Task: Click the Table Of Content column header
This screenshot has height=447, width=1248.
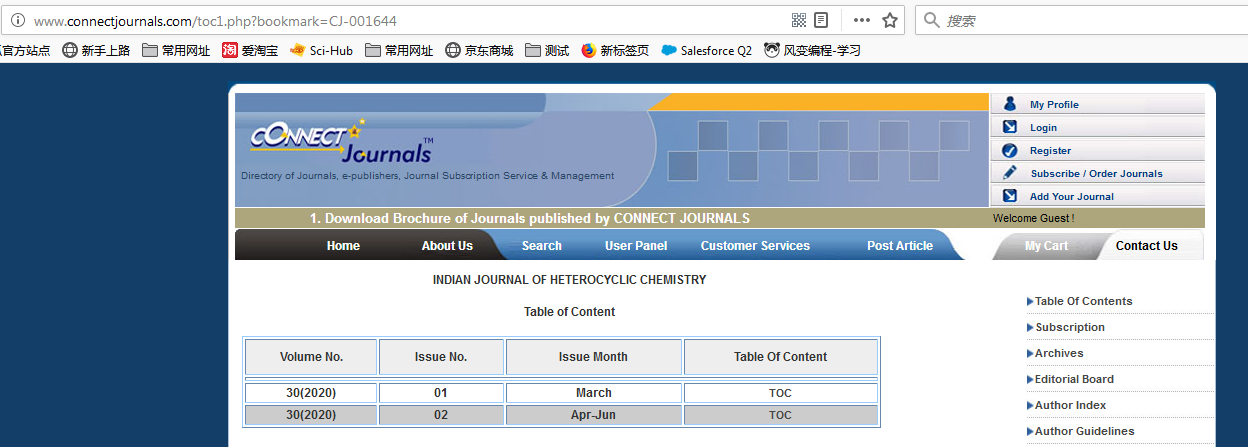Action: tap(781, 357)
